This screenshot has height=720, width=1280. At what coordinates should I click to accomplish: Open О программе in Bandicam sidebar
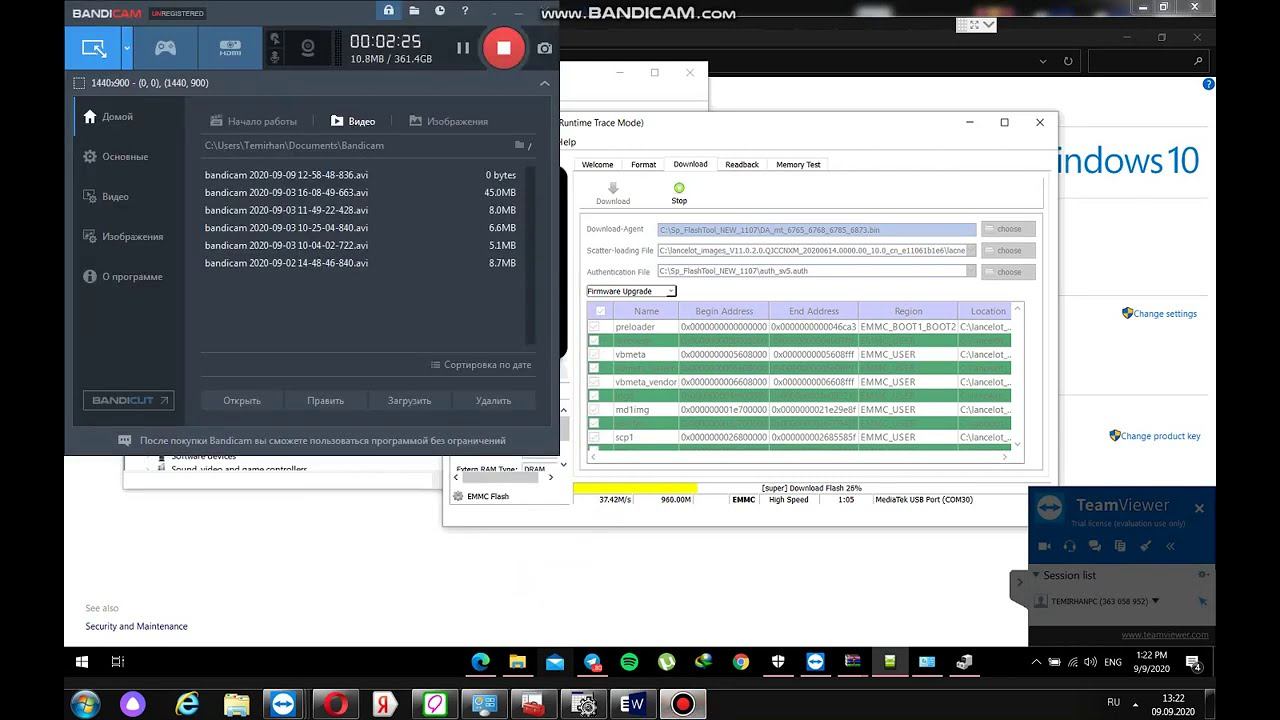[x=132, y=277]
